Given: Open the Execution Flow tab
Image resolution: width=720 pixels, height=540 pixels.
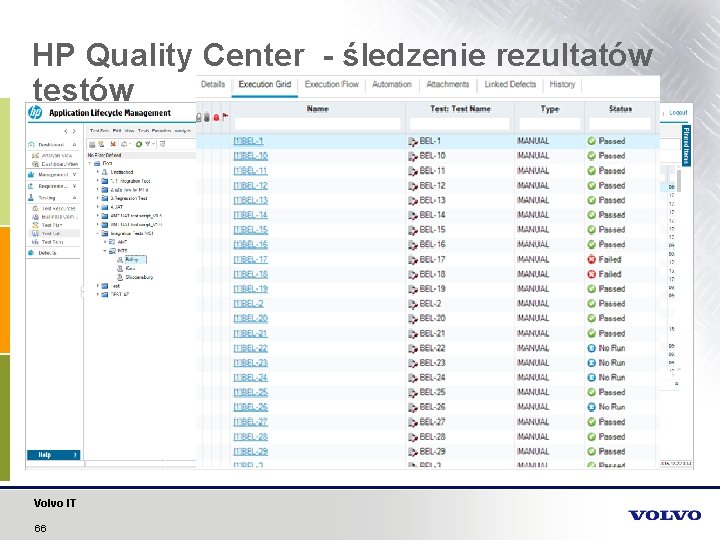Looking at the screenshot, I should point(332,84).
